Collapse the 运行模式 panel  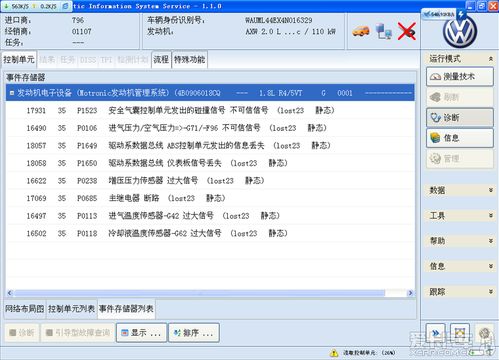coord(491,59)
